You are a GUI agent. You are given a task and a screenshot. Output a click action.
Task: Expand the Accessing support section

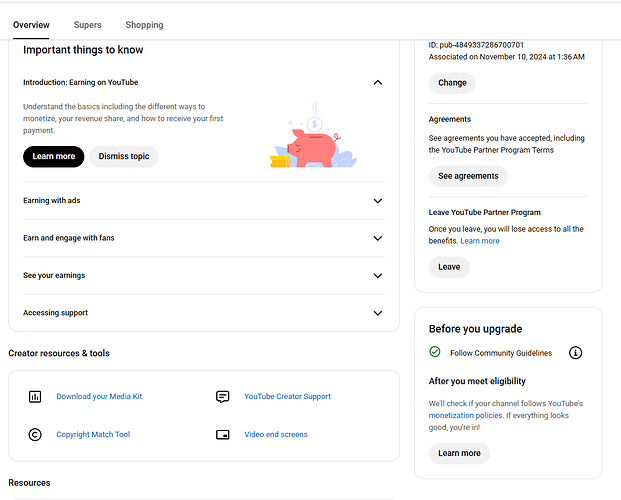378,313
